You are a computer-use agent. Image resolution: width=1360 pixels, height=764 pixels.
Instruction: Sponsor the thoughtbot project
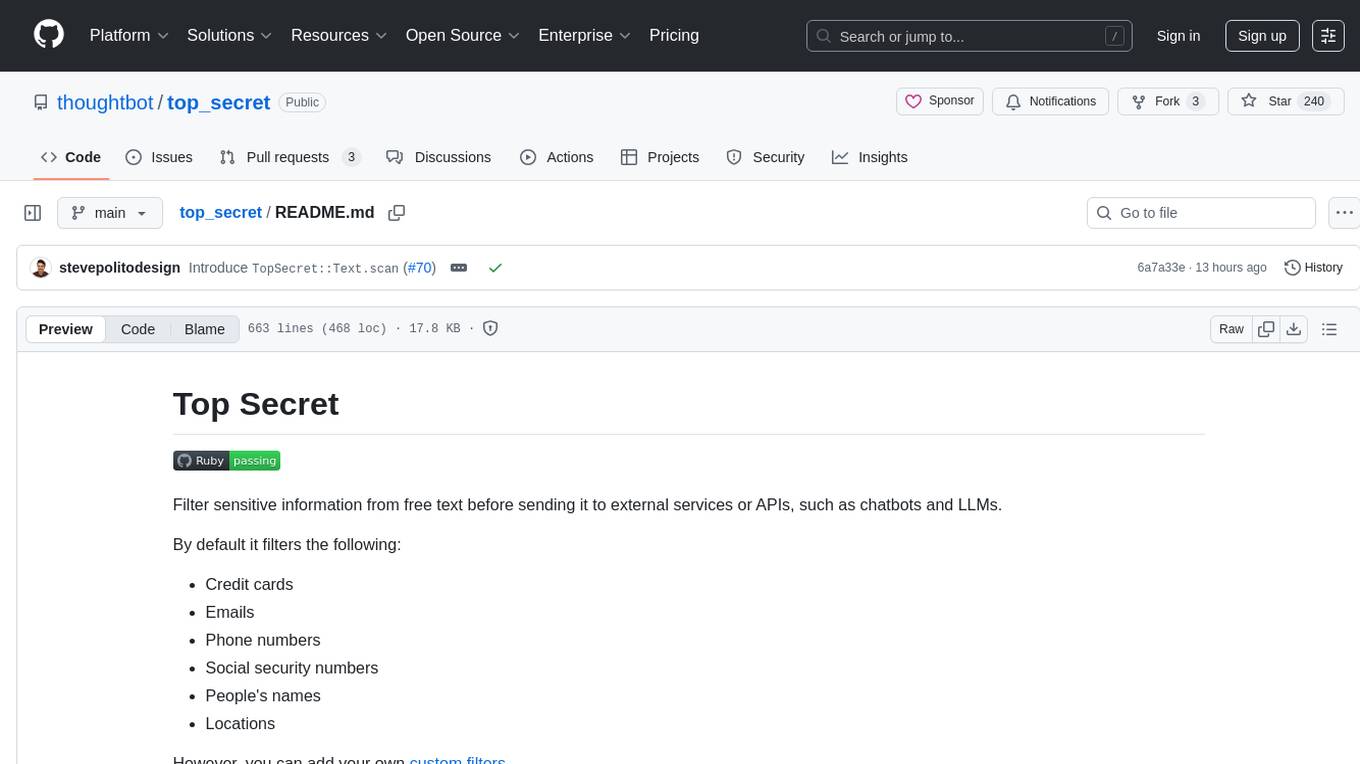coord(940,101)
